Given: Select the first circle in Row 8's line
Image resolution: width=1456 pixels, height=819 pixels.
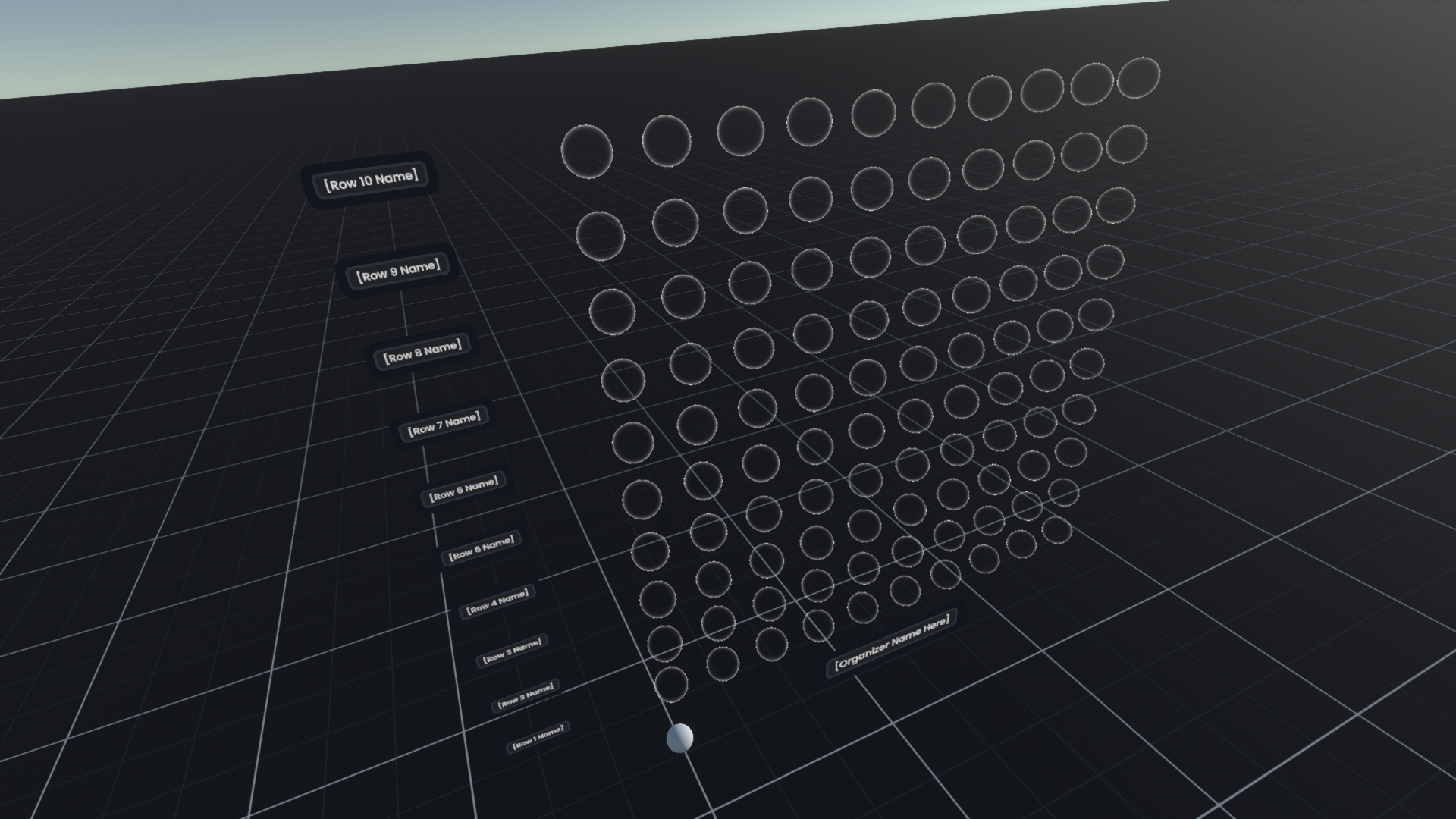Looking at the screenshot, I should (612, 312).
